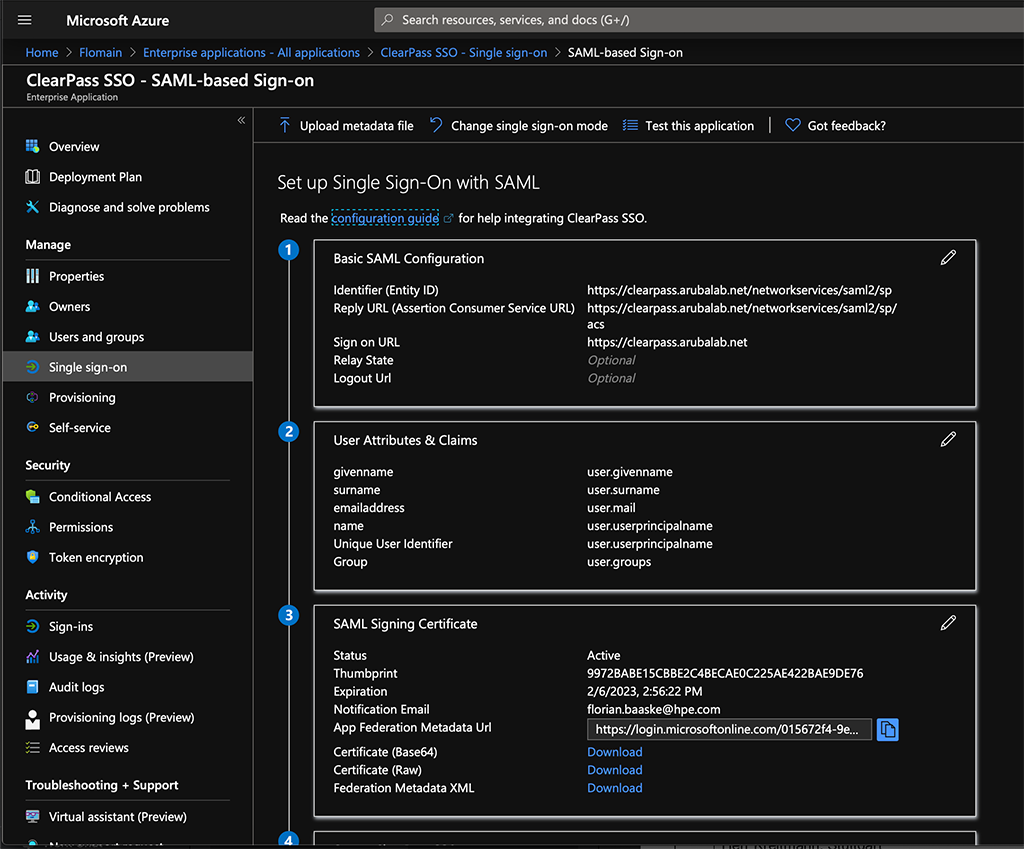Open the hamburger portal menu

pyautogui.click(x=25, y=20)
